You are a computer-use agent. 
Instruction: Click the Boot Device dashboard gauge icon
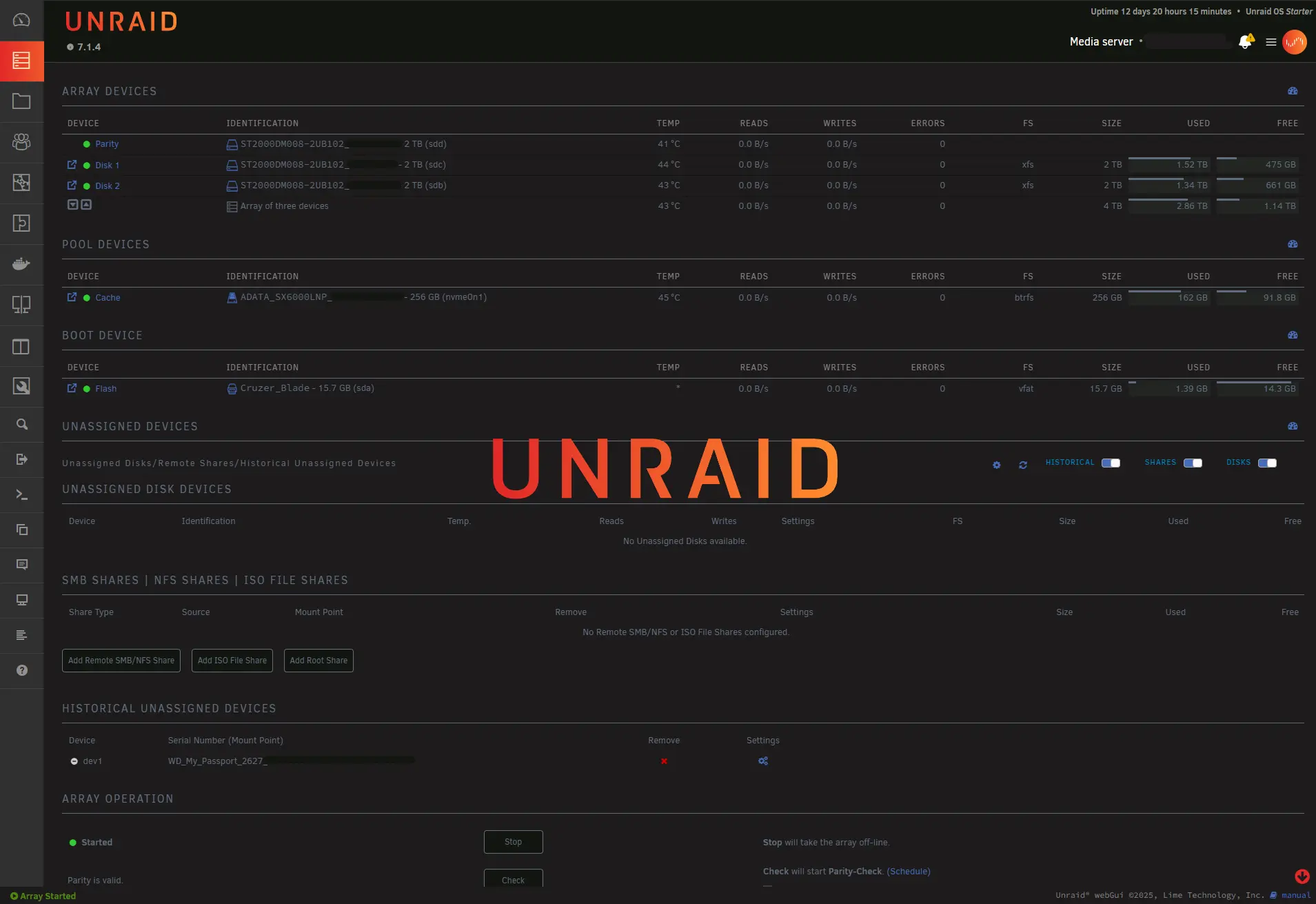pos(1293,335)
